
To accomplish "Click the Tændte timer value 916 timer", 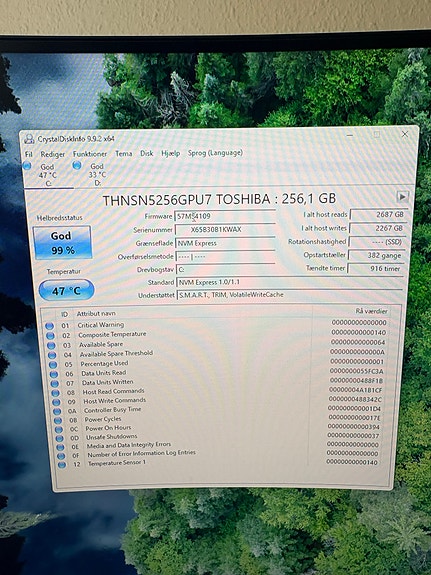I will point(376,268).
